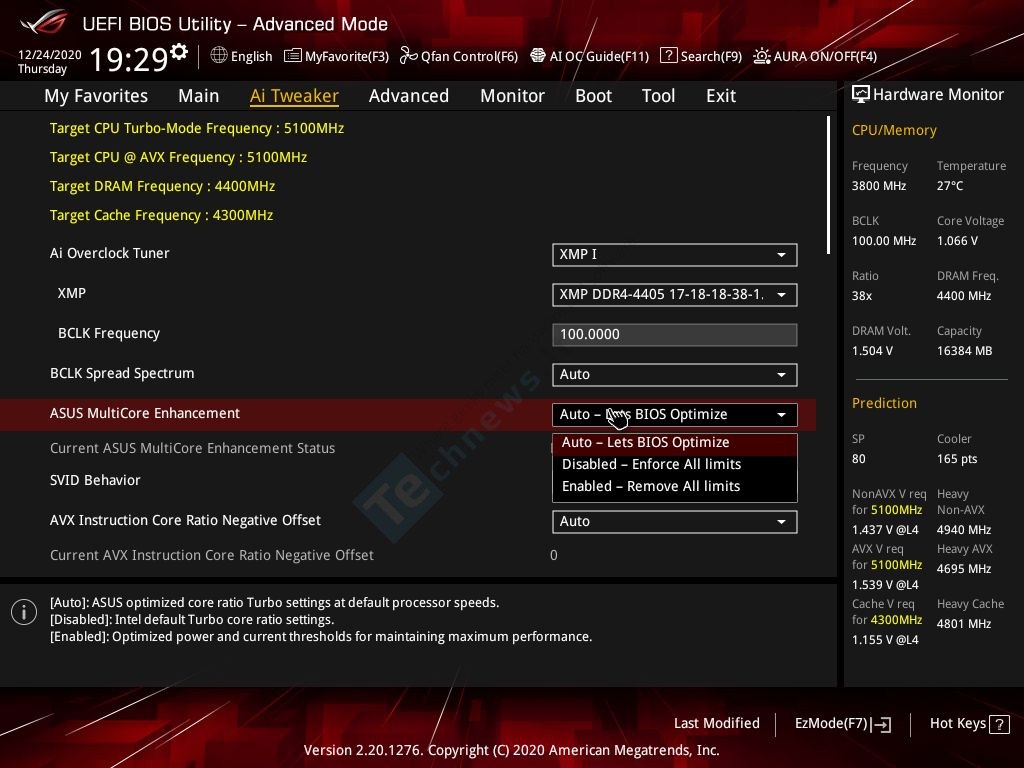Image resolution: width=1024 pixels, height=768 pixels.
Task: Click the ROG logo icon
Action: 44,22
